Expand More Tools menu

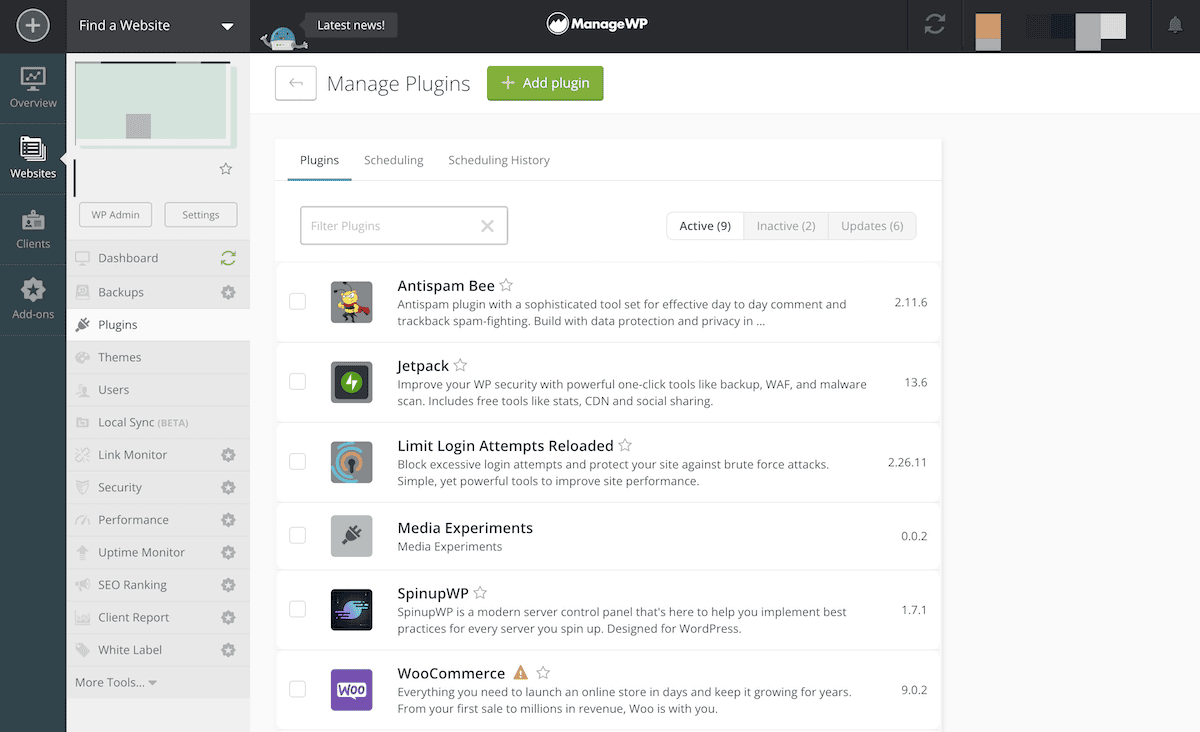(x=116, y=682)
